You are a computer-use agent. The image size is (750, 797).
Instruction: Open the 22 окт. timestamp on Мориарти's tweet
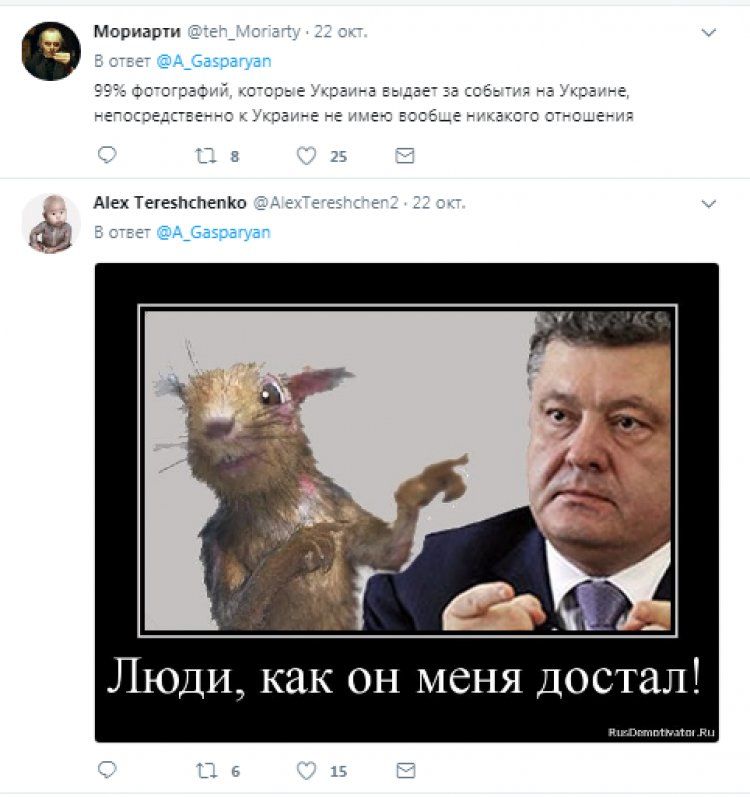pos(340,32)
